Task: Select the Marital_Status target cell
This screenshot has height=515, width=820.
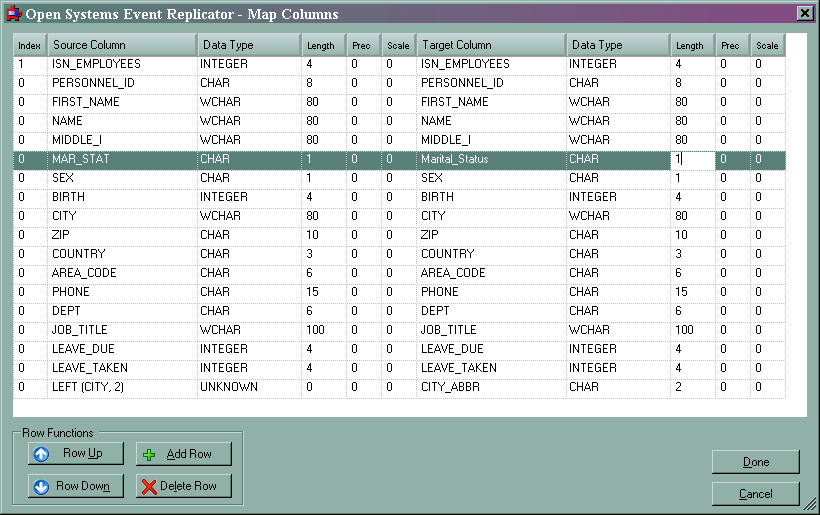Action: pyautogui.click(x=491, y=159)
